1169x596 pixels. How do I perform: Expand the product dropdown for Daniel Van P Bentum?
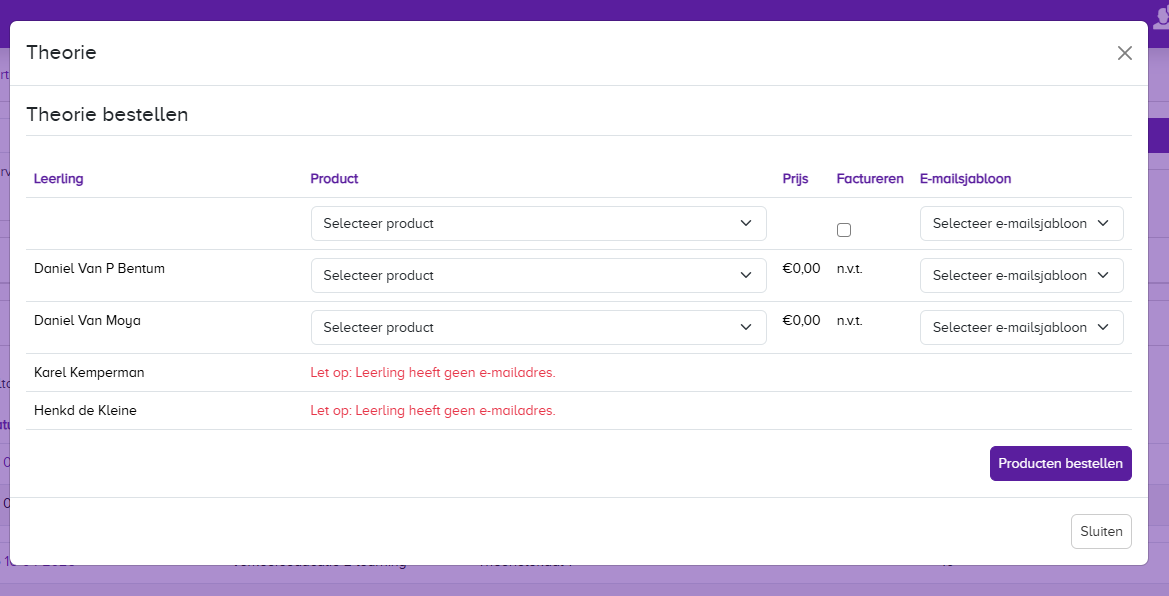click(538, 276)
